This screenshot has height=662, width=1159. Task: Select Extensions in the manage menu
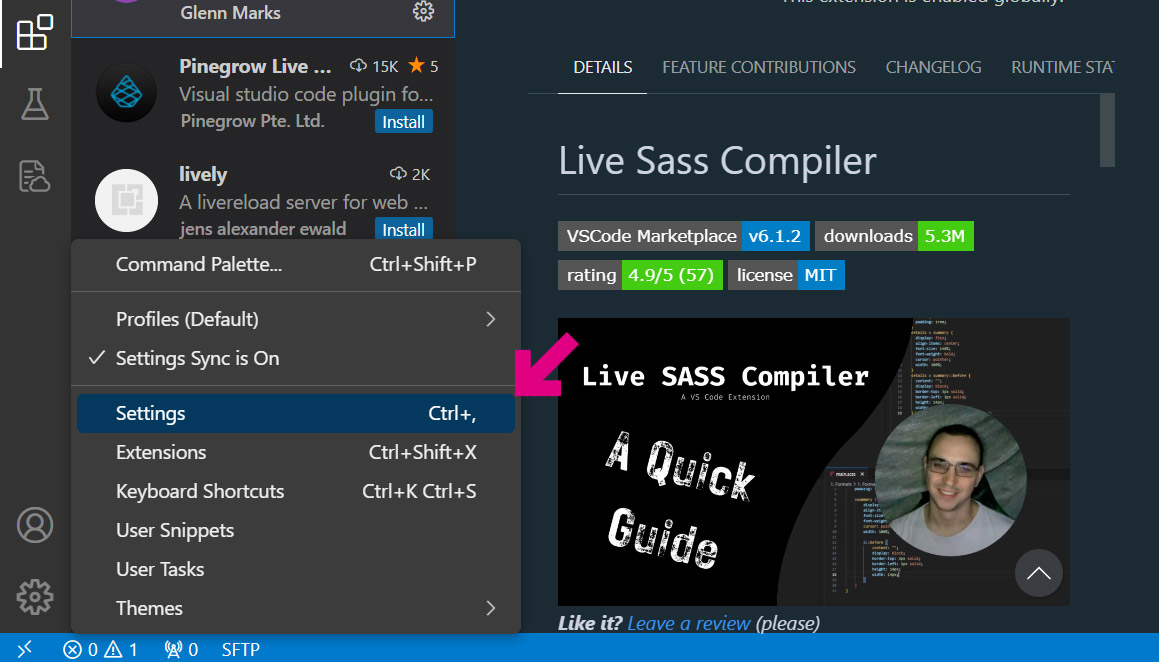(x=296, y=452)
